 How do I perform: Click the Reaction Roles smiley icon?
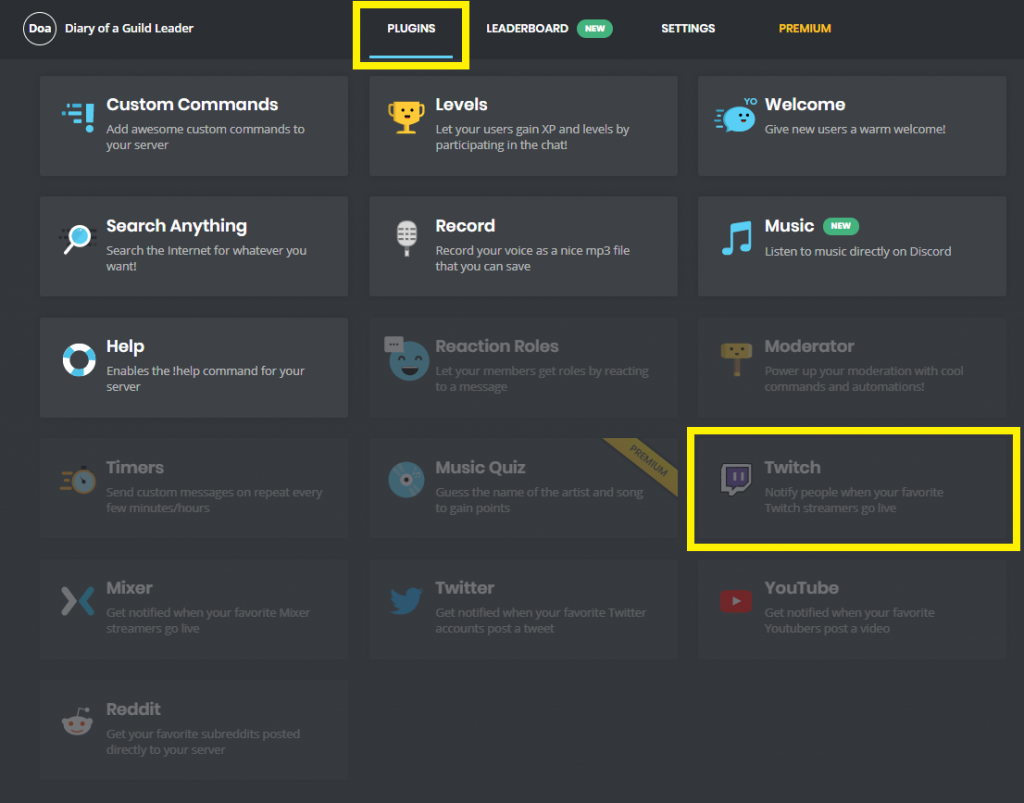[407, 358]
